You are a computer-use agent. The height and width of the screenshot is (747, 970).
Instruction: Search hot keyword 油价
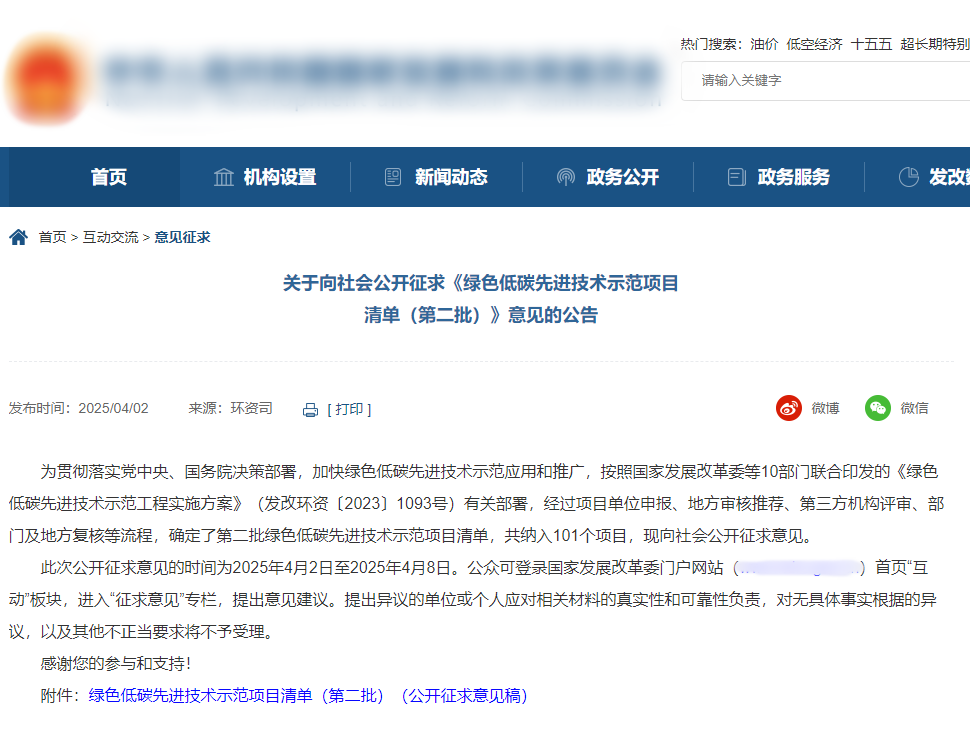click(x=764, y=44)
